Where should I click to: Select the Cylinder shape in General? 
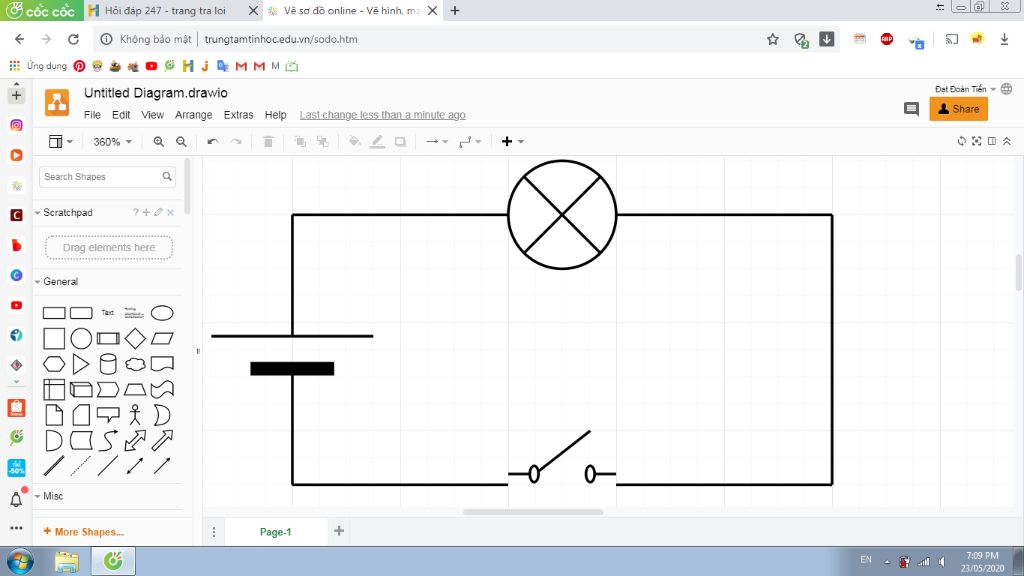(108, 364)
